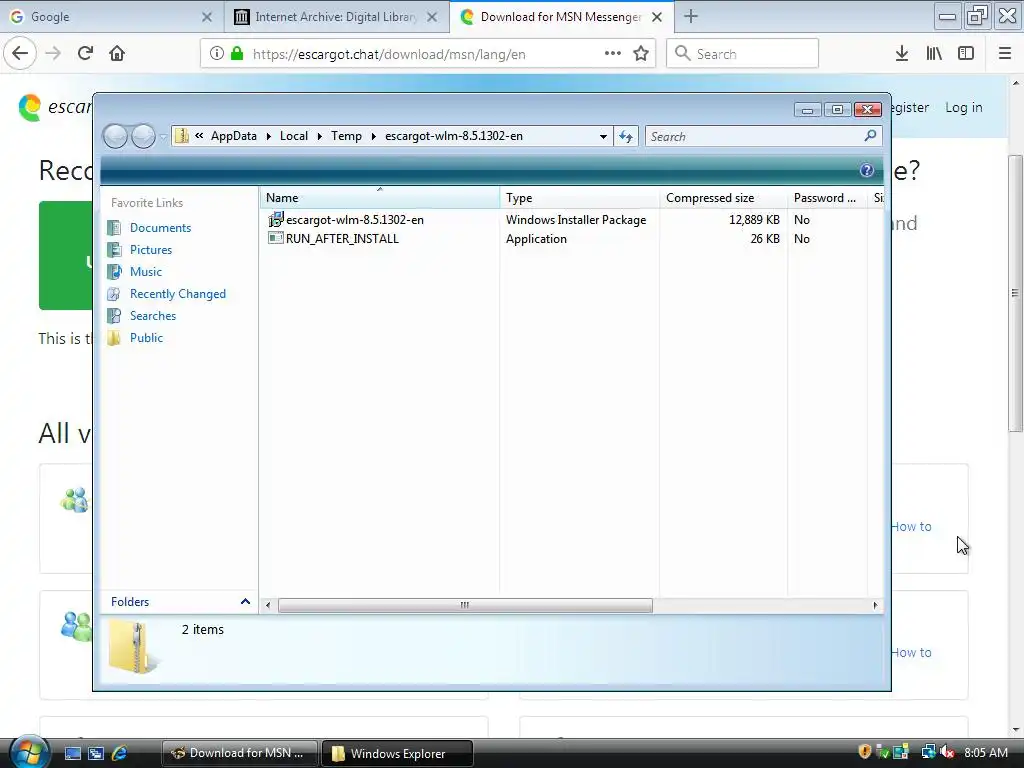The height and width of the screenshot is (768, 1024).
Task: Open Public favorite link
Action: click(146, 338)
